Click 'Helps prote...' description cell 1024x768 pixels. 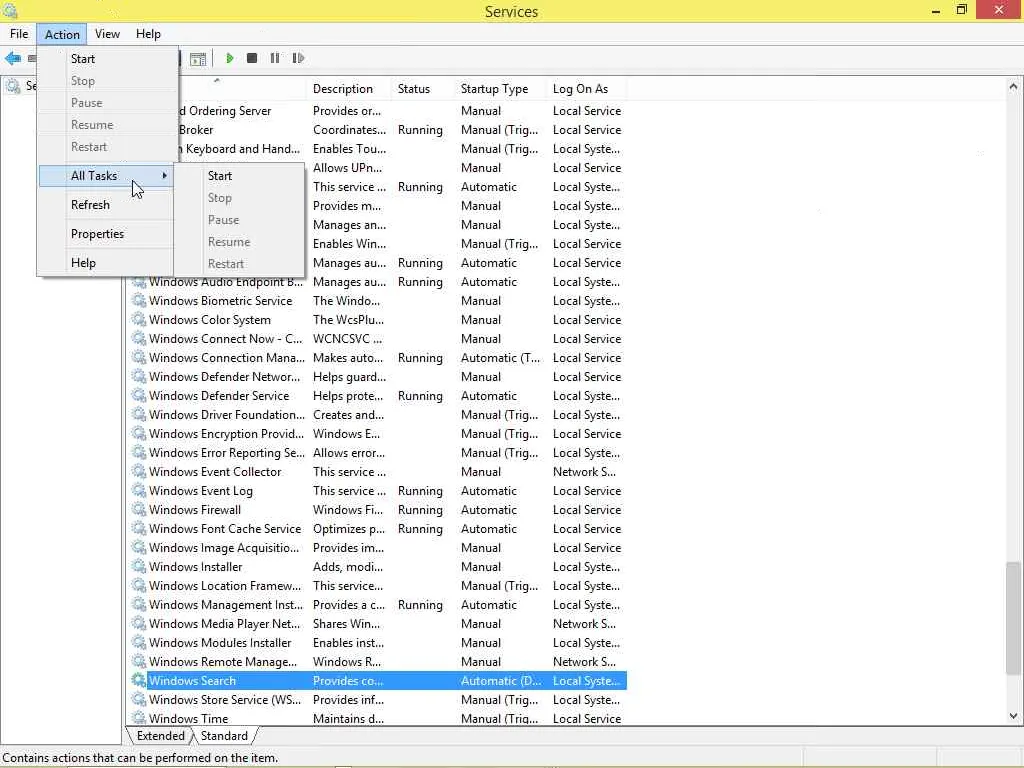coord(348,396)
